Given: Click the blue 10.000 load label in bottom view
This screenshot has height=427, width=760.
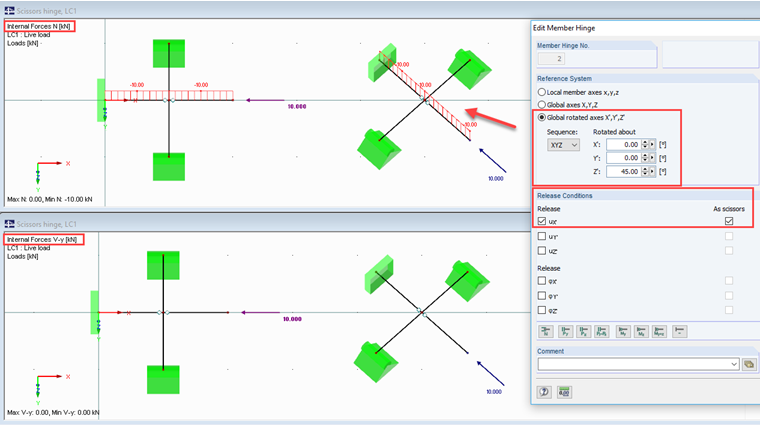Looking at the screenshot, I should pos(494,392).
